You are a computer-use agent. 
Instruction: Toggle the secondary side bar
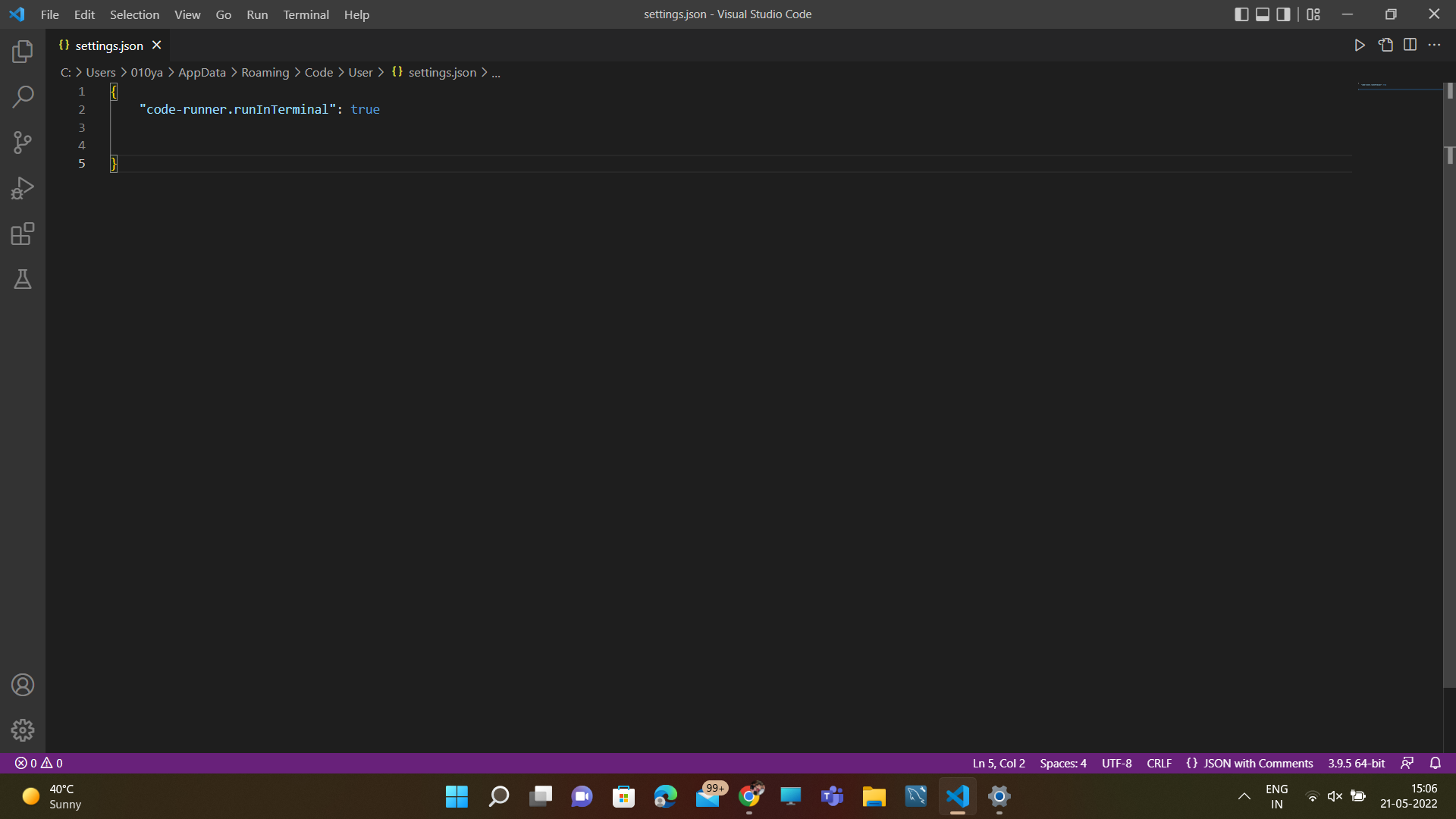[1283, 14]
